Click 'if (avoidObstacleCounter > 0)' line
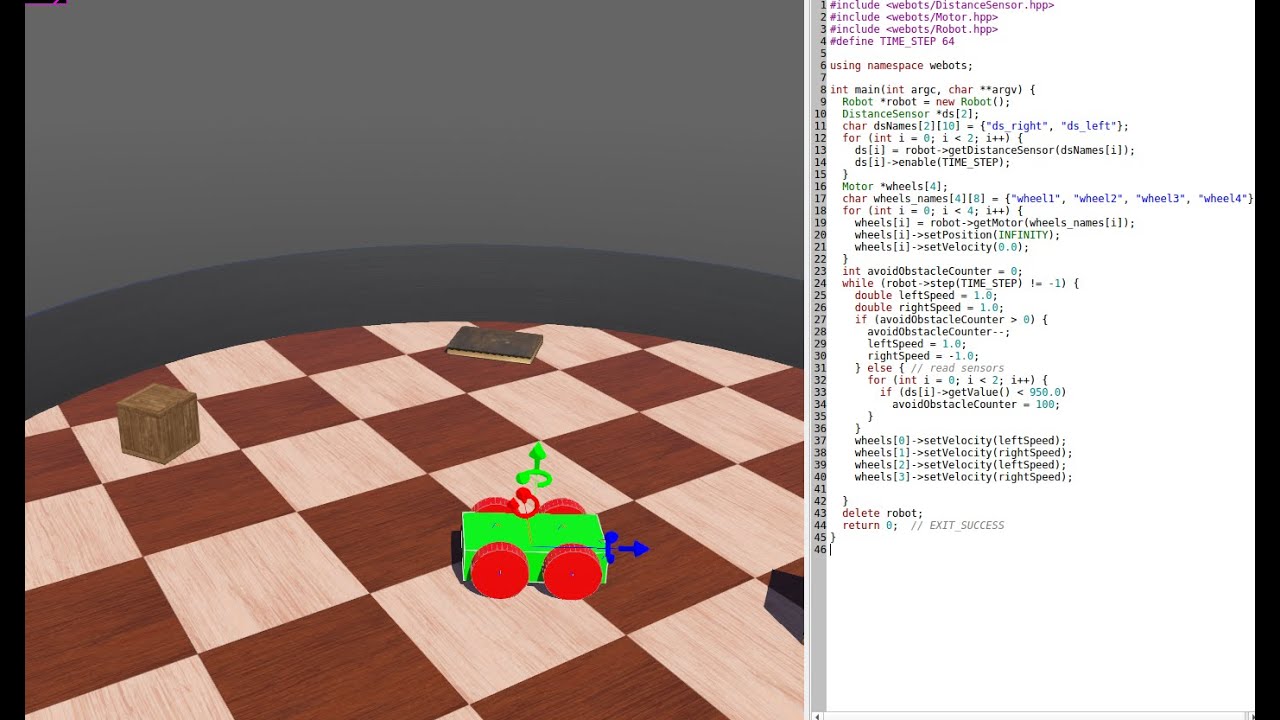The height and width of the screenshot is (720, 1280). click(951, 318)
